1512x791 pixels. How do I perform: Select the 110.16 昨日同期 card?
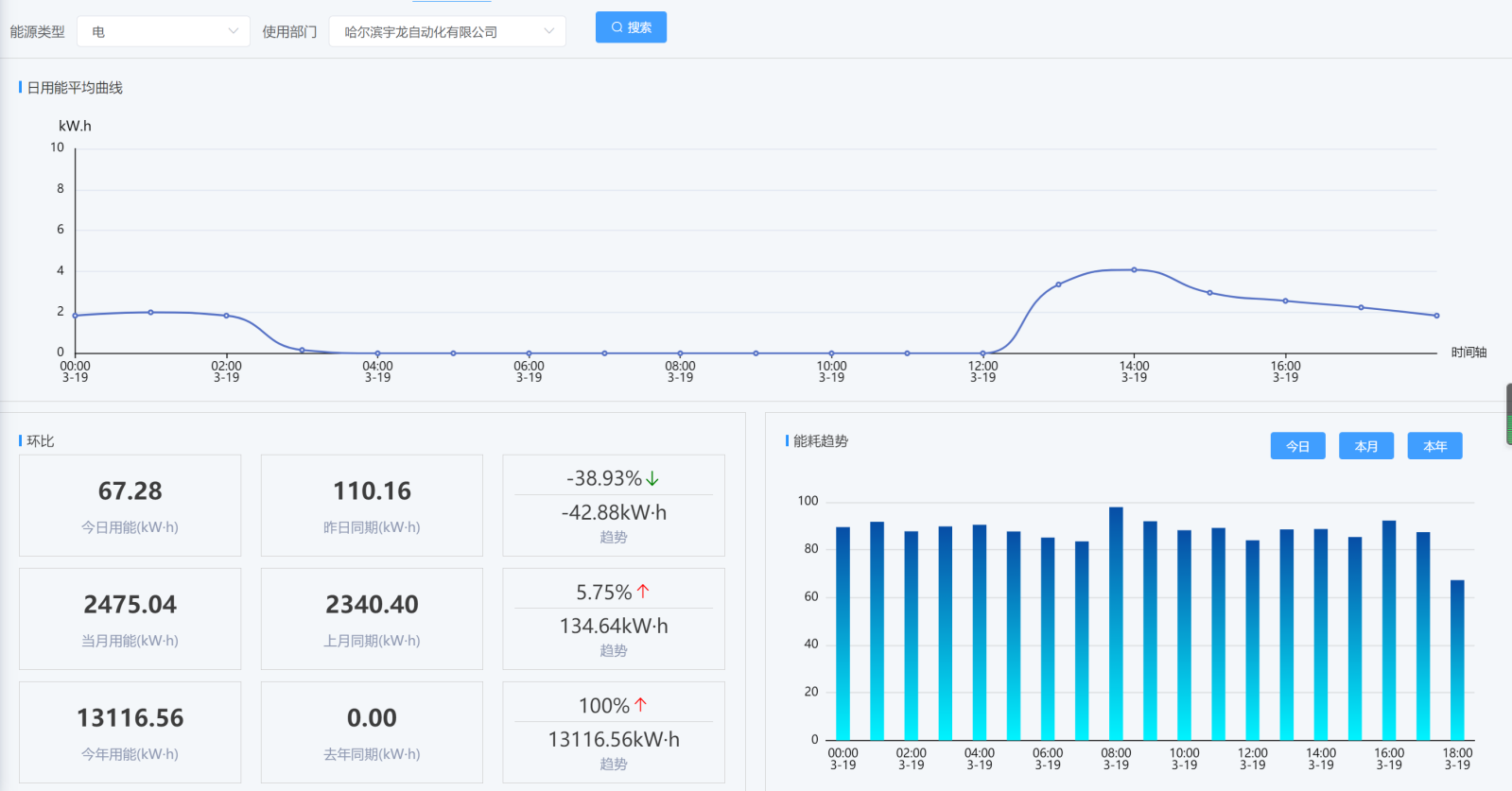(x=372, y=506)
